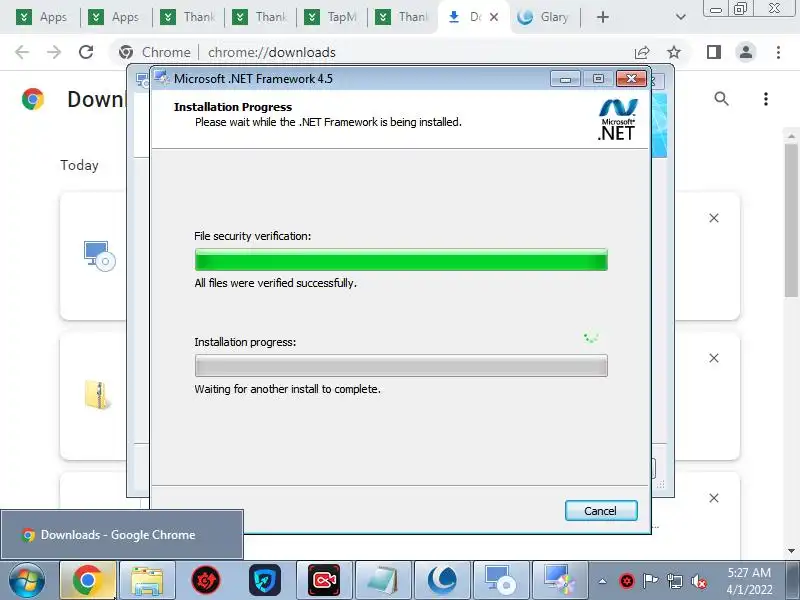Open the red gear app in taskbar
This screenshot has width=800, height=600.
pyautogui.click(x=206, y=580)
